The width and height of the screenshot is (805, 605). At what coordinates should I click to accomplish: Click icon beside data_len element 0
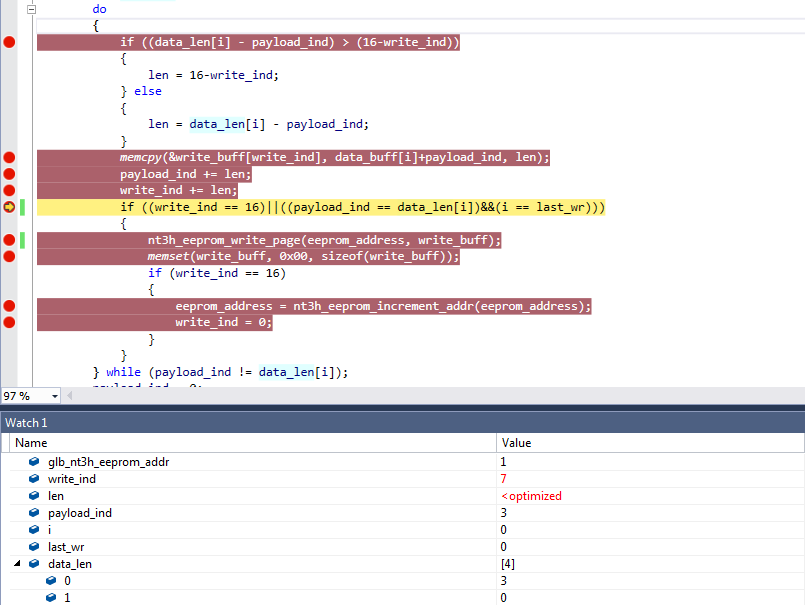pyautogui.click(x=51, y=580)
